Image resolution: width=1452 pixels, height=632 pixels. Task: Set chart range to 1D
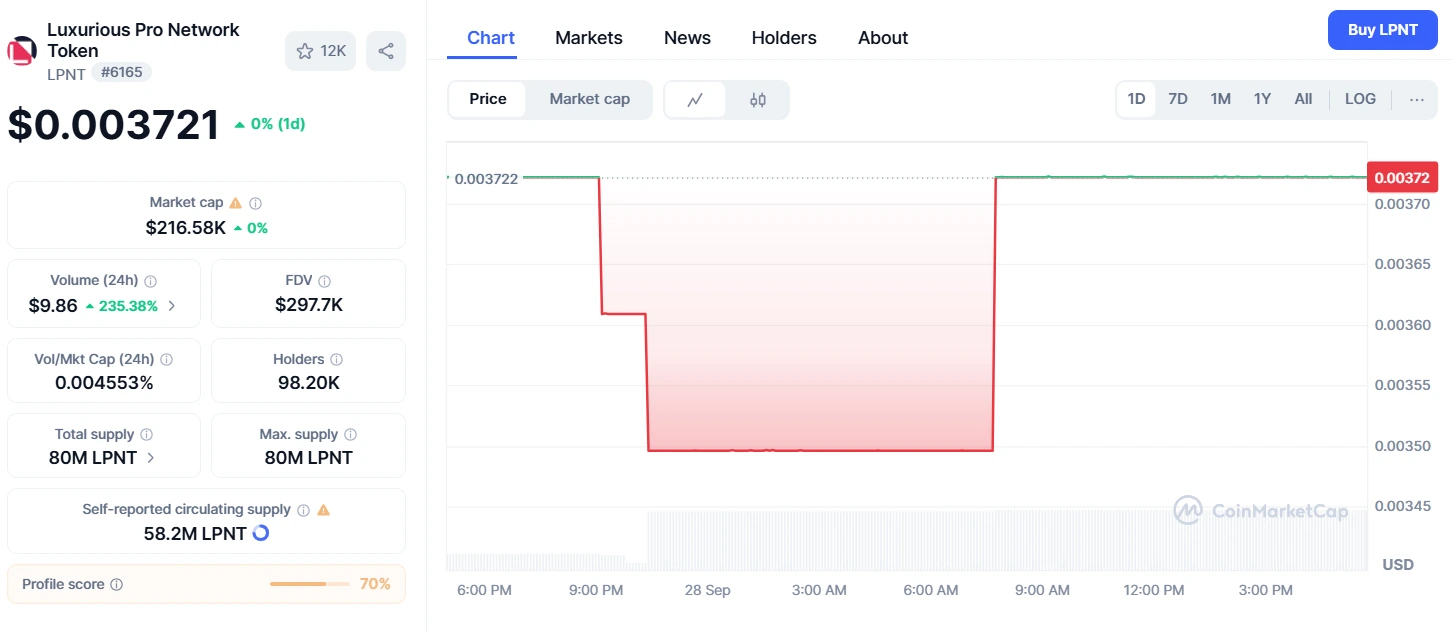pos(1137,99)
